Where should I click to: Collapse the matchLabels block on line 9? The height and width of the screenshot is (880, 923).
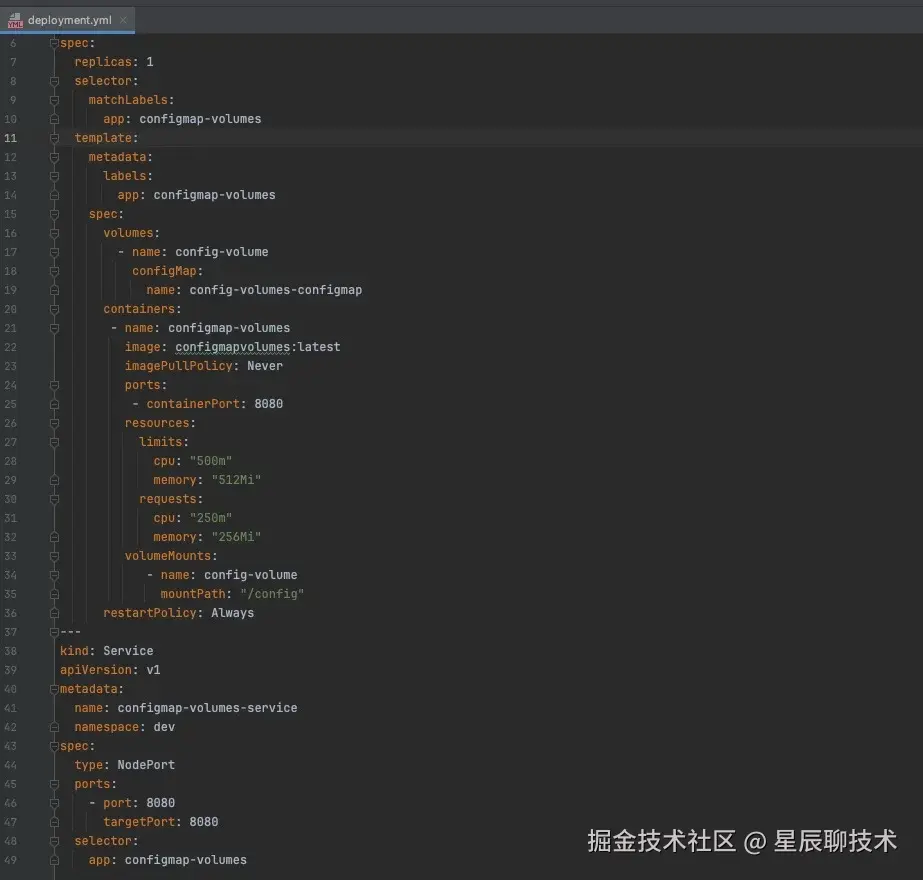coord(54,100)
